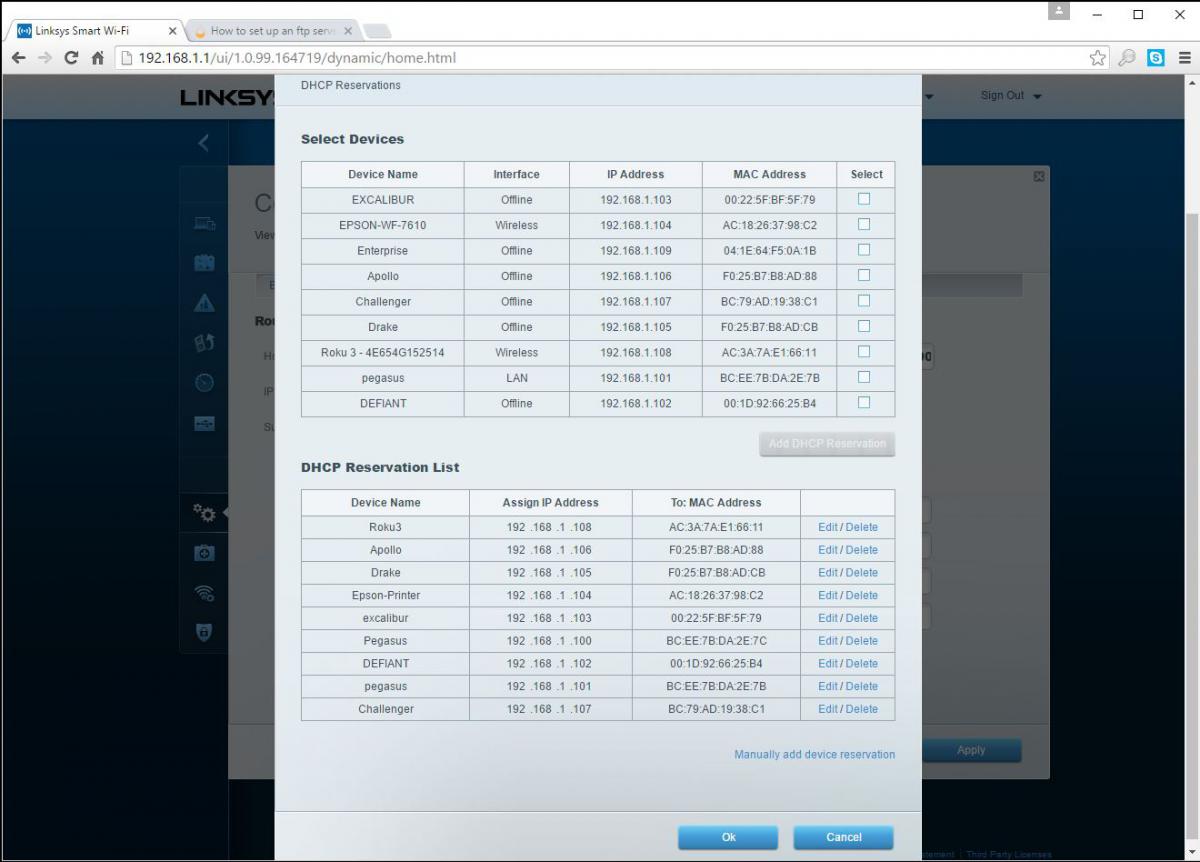Image resolution: width=1200 pixels, height=862 pixels.
Task: Delete the Challenger reservation
Action: (x=861, y=709)
